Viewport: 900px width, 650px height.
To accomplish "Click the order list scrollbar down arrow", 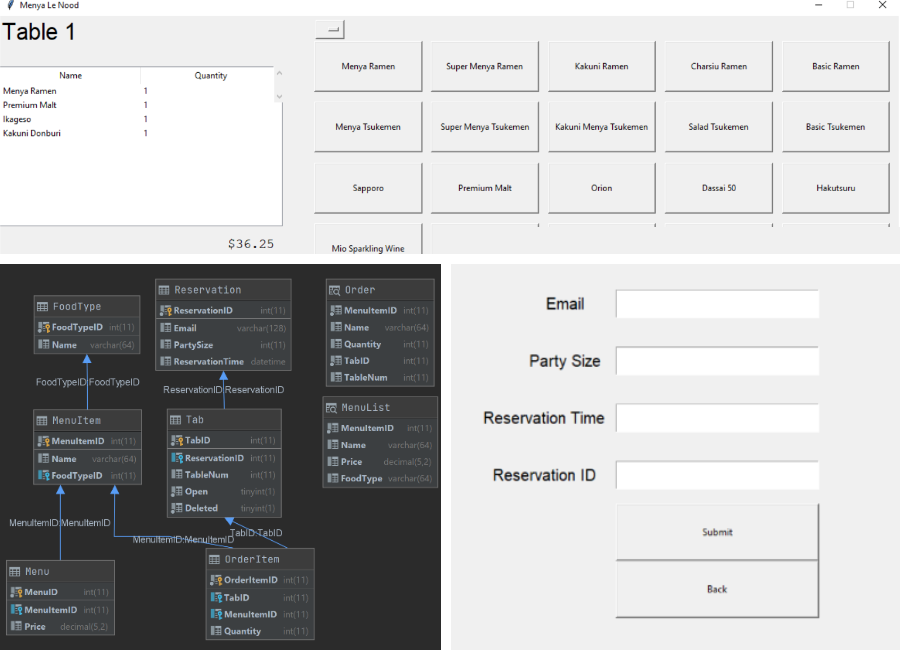I will pos(278,97).
